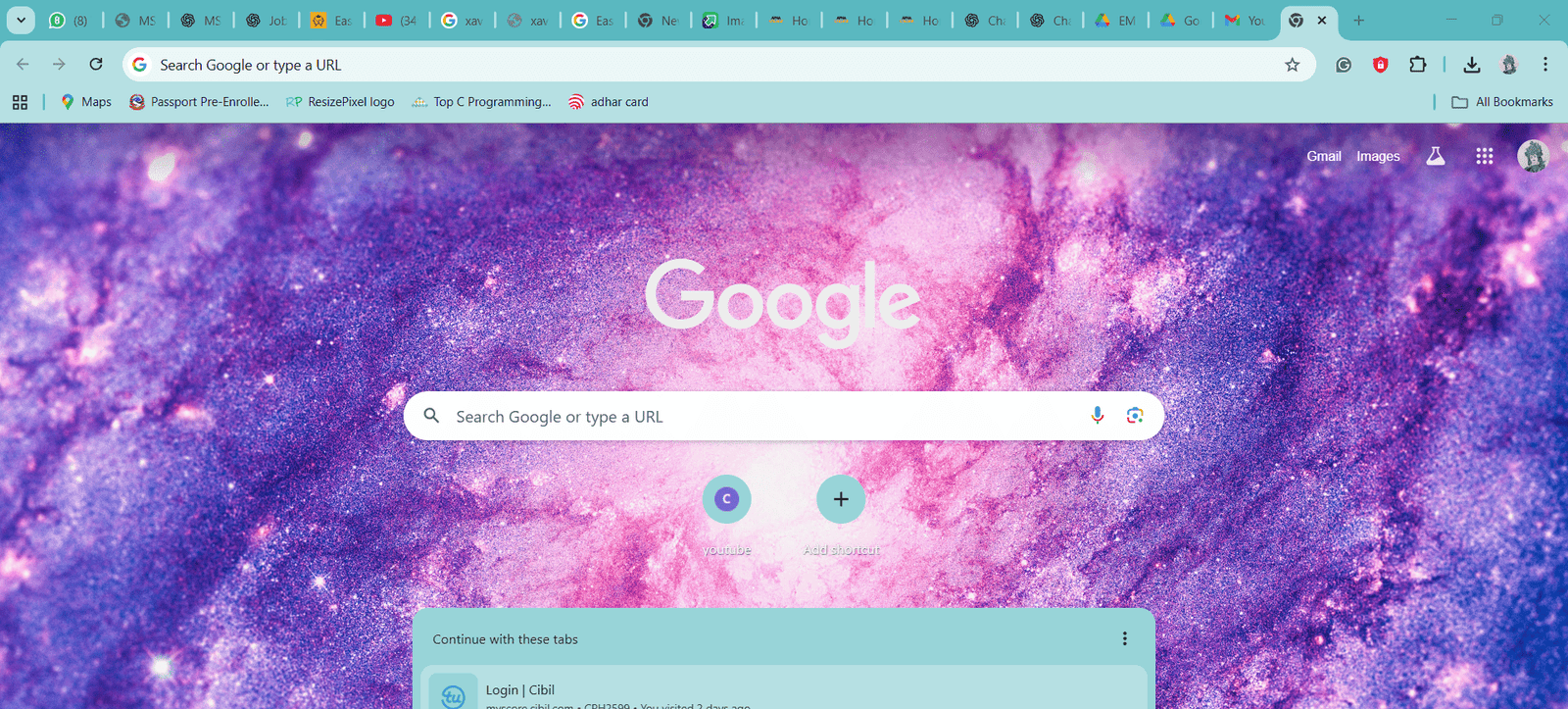Open the Gmail link on the page

pos(1323,156)
